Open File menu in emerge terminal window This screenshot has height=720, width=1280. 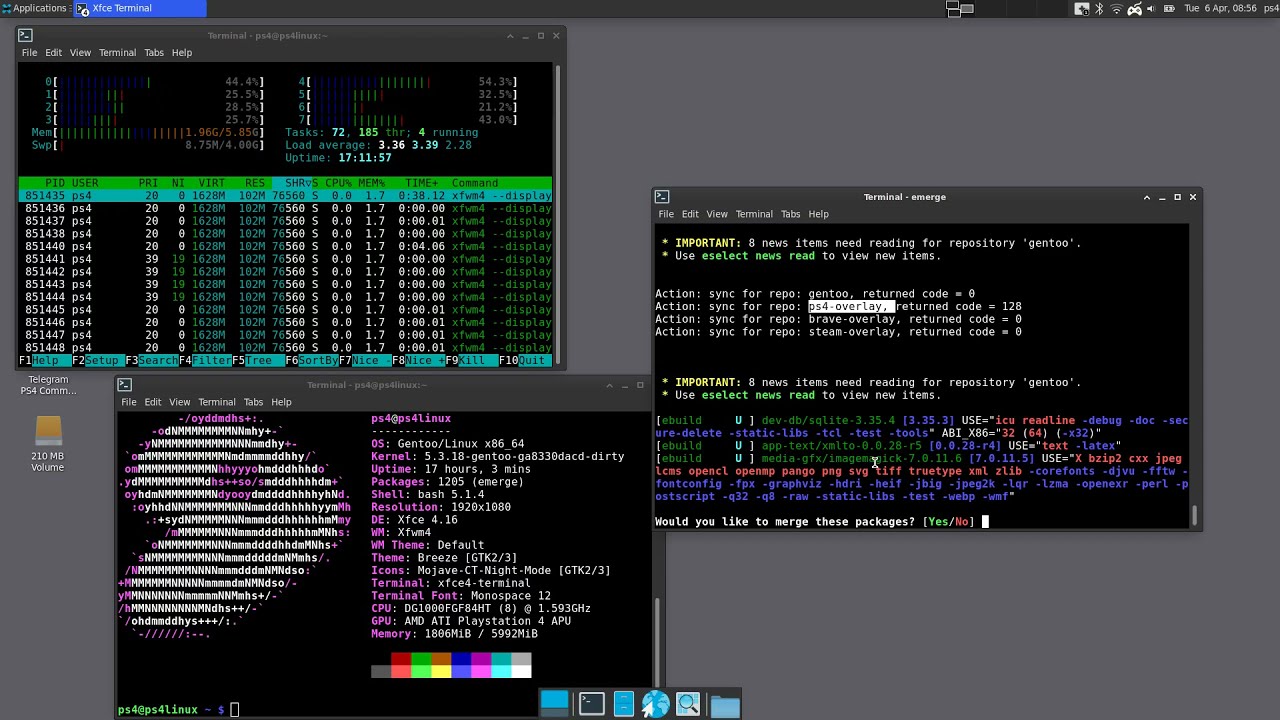coord(666,214)
